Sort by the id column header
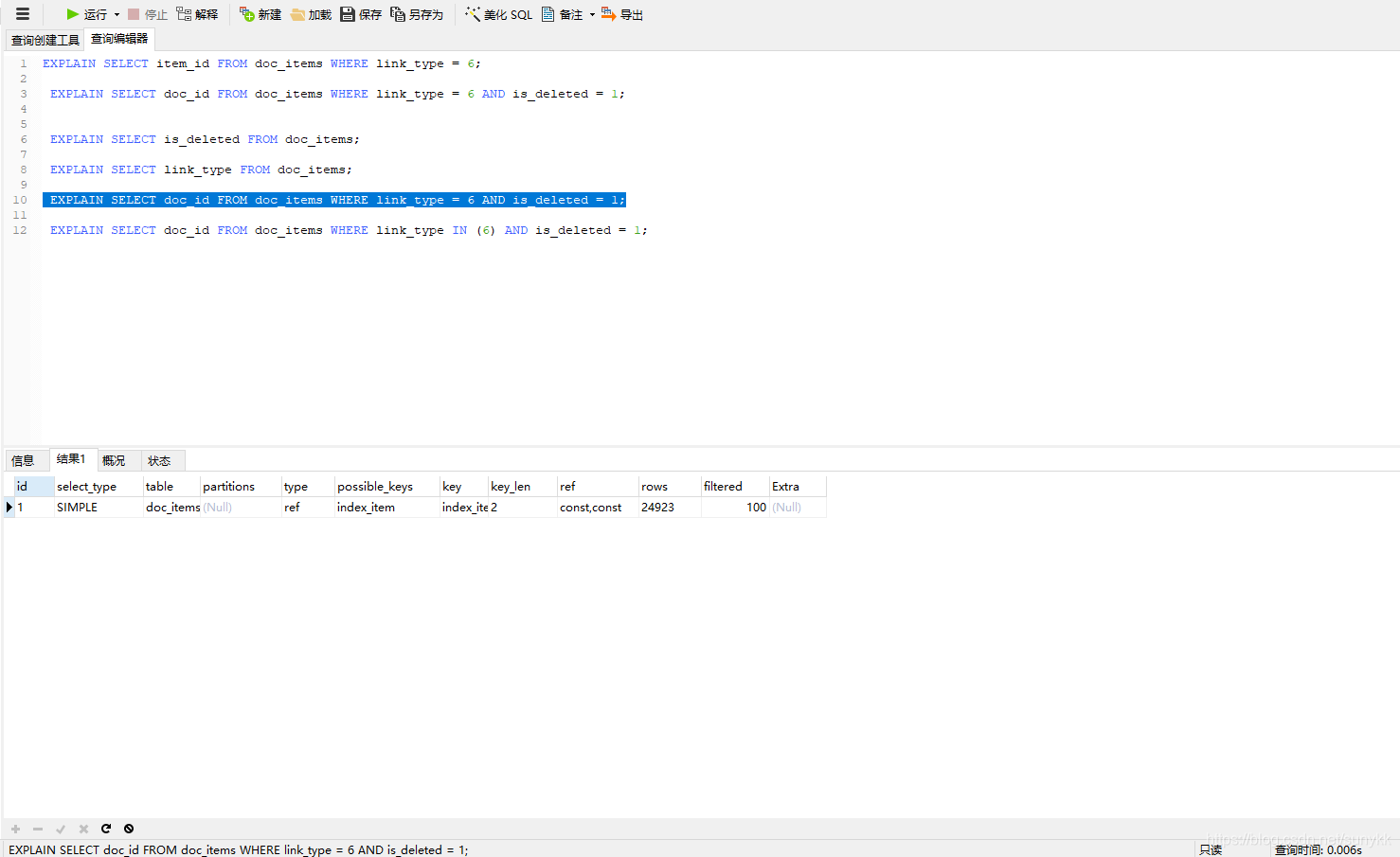Viewport: 1400px width, 857px height. [34, 486]
